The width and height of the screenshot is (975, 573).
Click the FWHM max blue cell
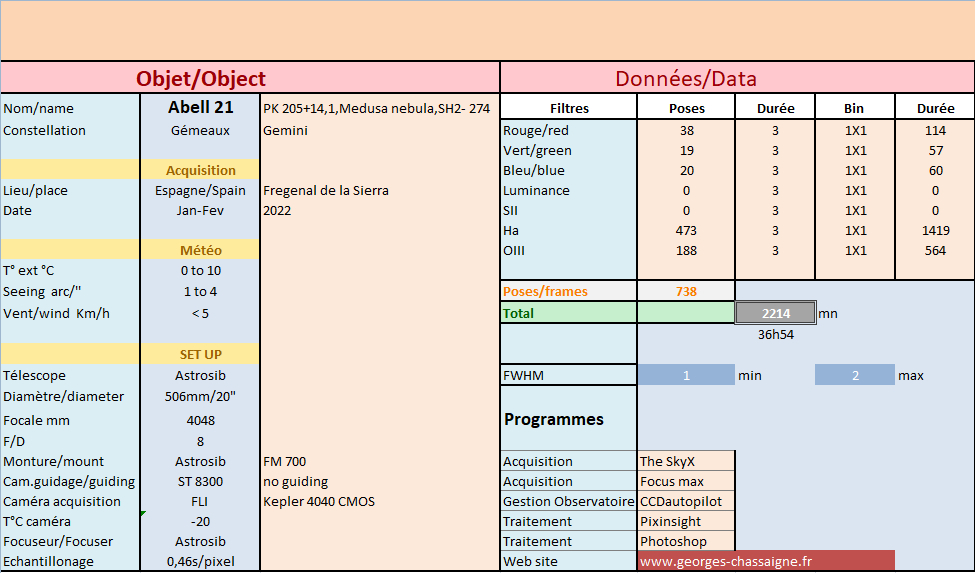(x=854, y=375)
